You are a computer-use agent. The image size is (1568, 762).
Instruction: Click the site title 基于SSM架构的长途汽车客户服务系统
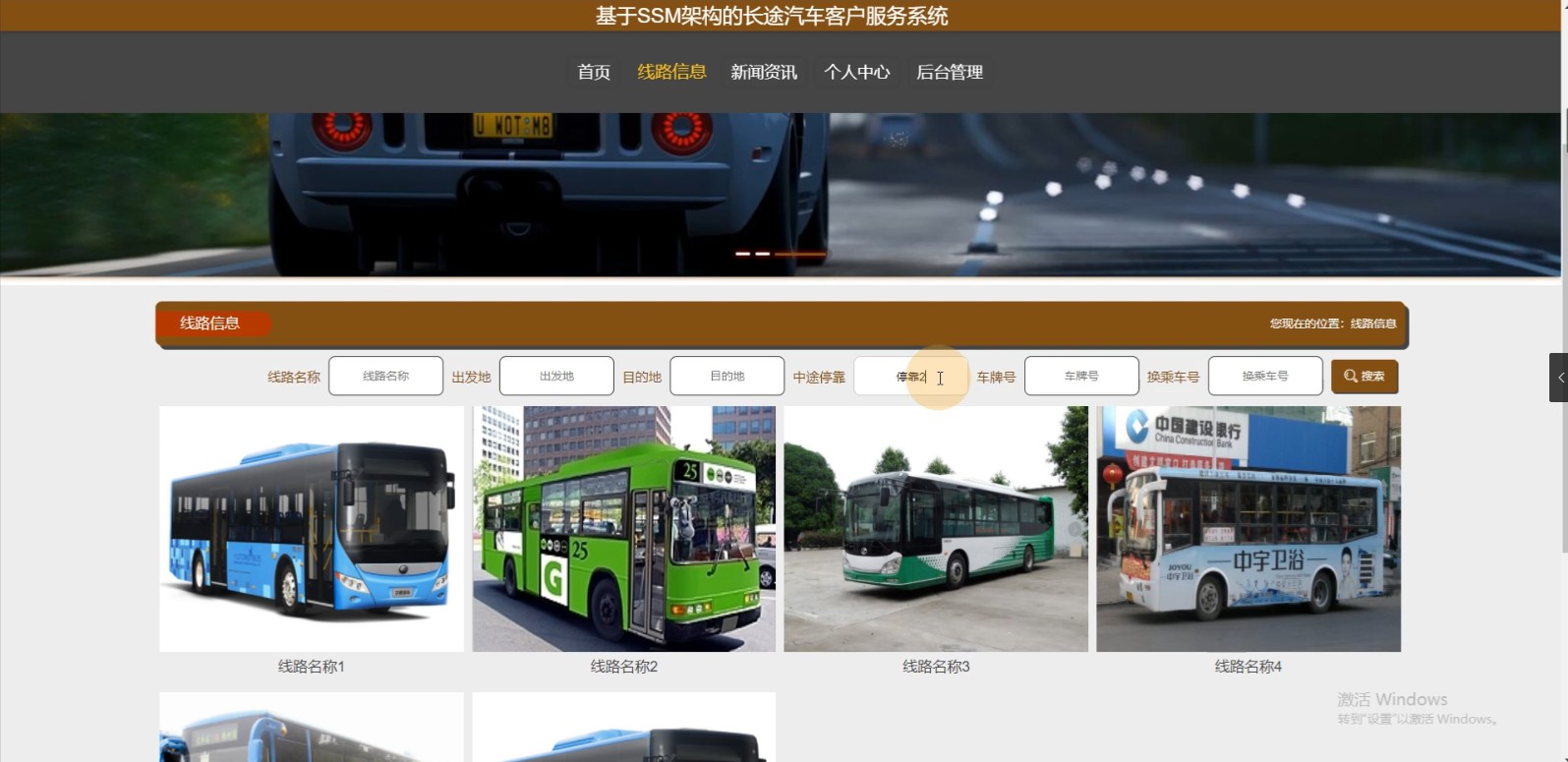pyautogui.click(x=772, y=16)
